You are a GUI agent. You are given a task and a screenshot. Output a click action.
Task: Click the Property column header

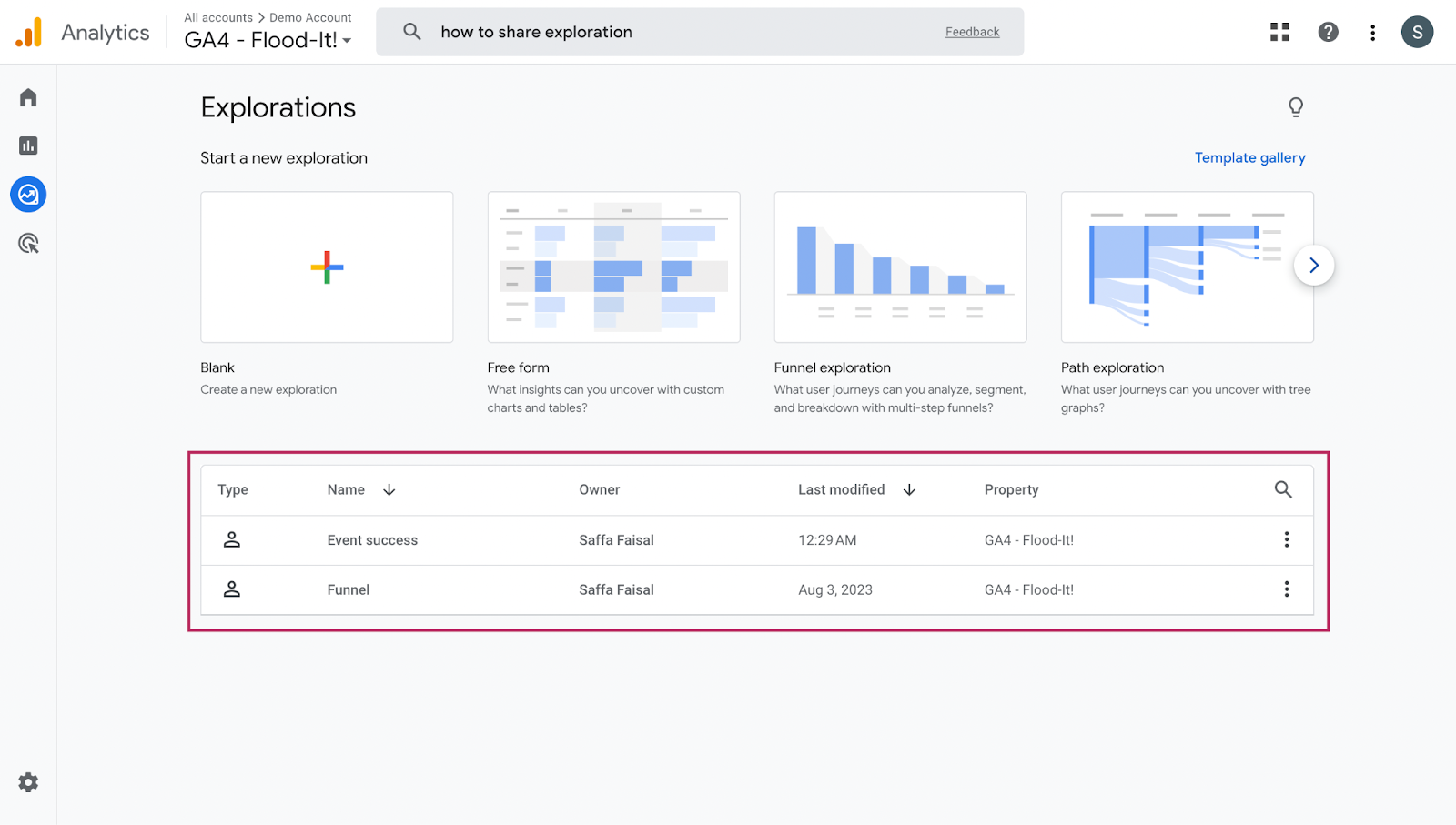(x=1011, y=489)
